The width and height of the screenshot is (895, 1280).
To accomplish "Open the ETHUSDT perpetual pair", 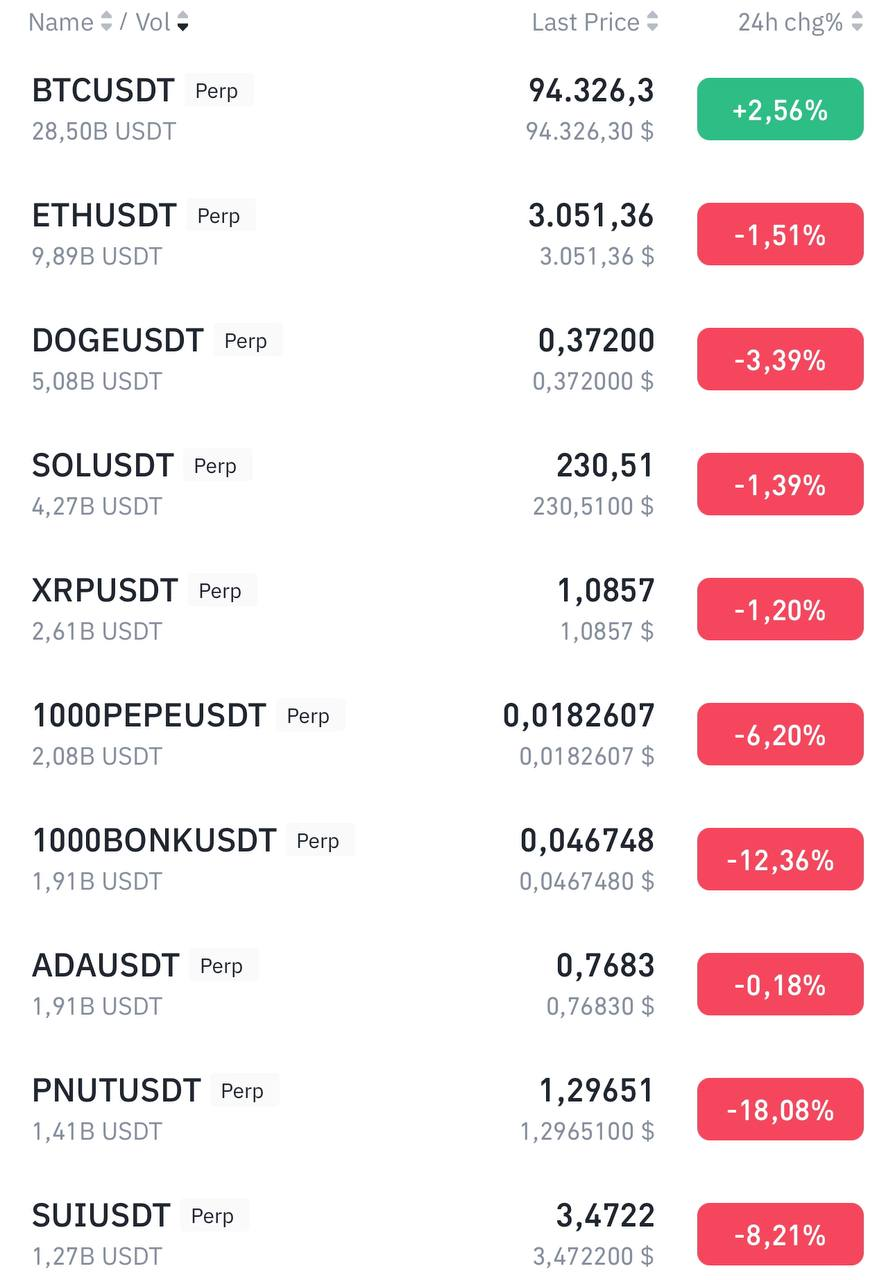I will pyautogui.click(x=105, y=216).
